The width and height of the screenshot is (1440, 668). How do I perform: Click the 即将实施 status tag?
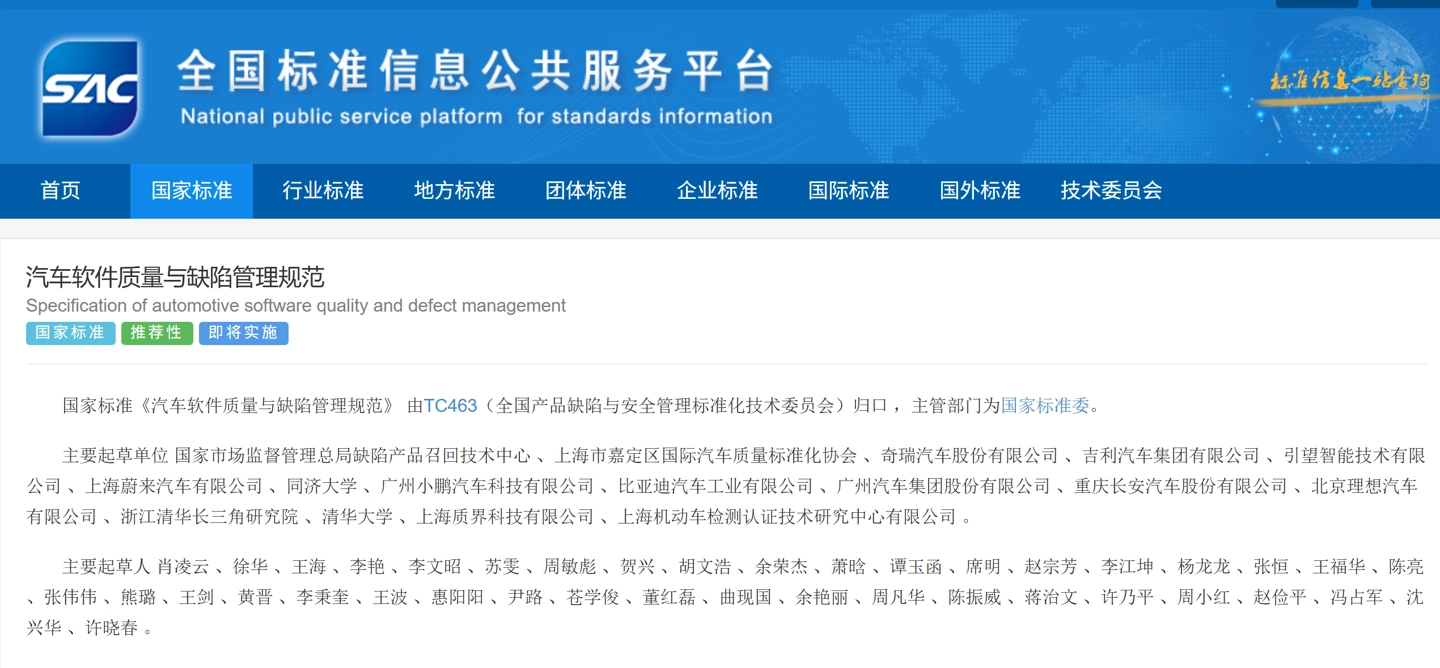(x=243, y=333)
